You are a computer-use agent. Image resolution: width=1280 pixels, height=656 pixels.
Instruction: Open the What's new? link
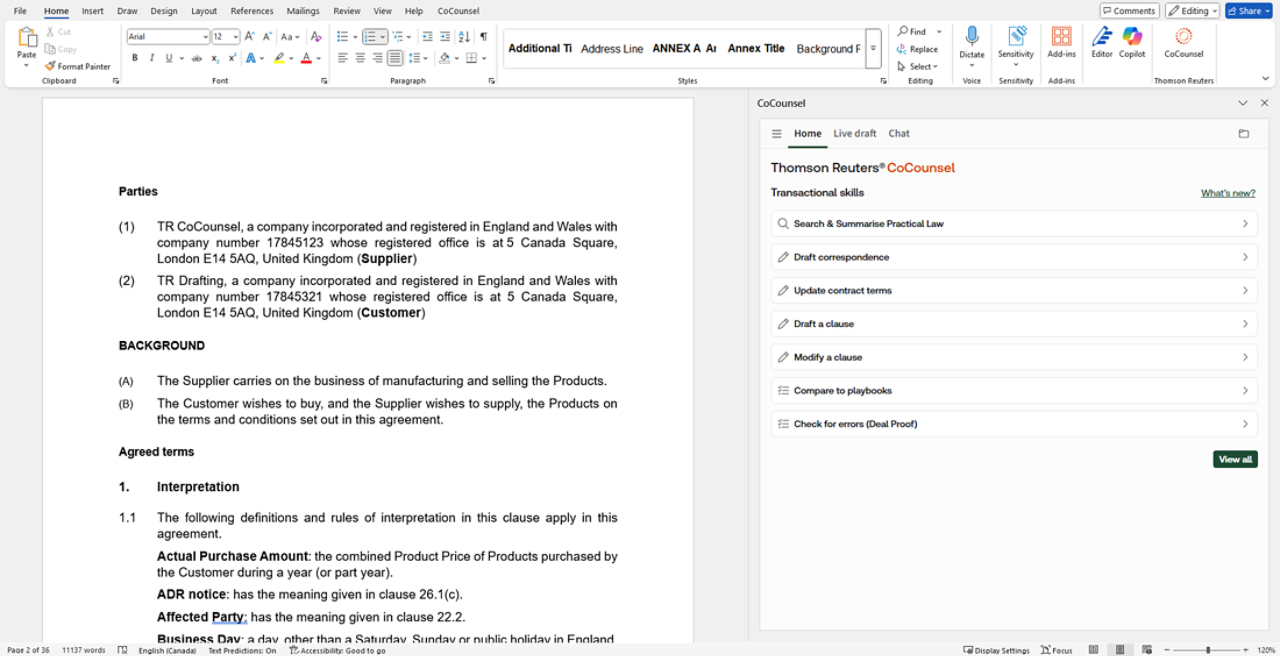pyautogui.click(x=1227, y=193)
